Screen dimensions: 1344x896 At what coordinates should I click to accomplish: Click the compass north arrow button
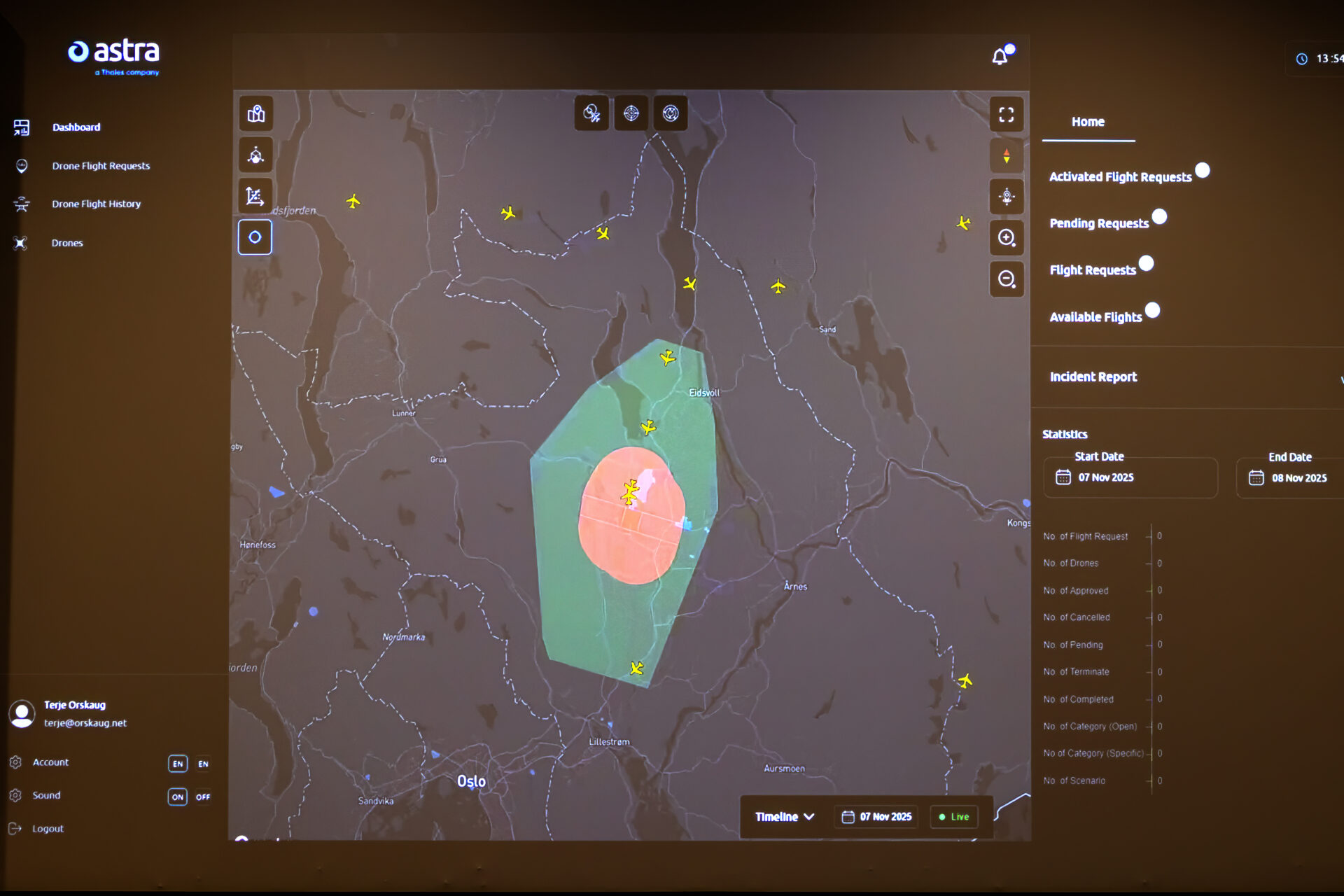coord(1007,156)
